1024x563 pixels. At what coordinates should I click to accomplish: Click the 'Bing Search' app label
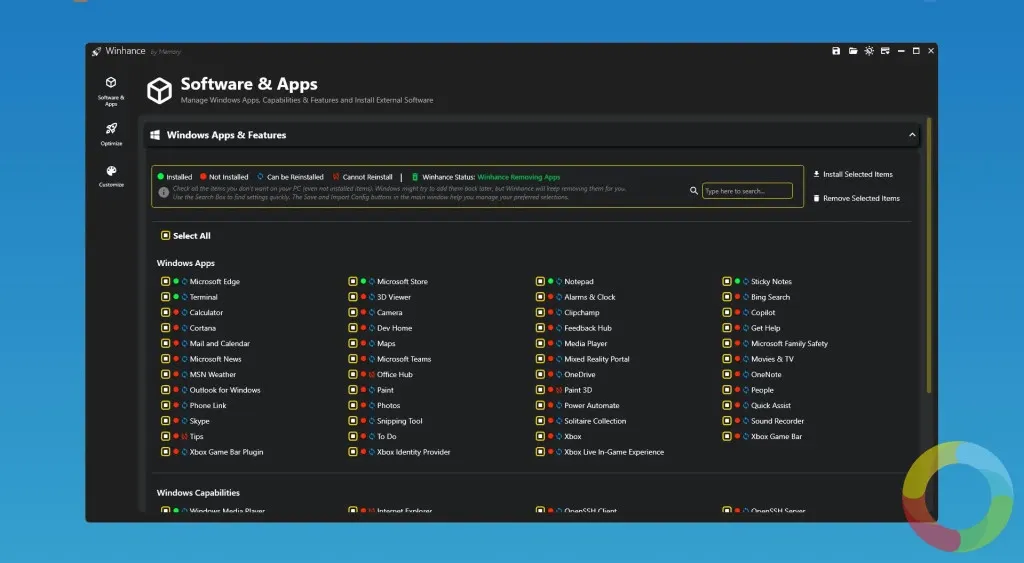coord(771,297)
